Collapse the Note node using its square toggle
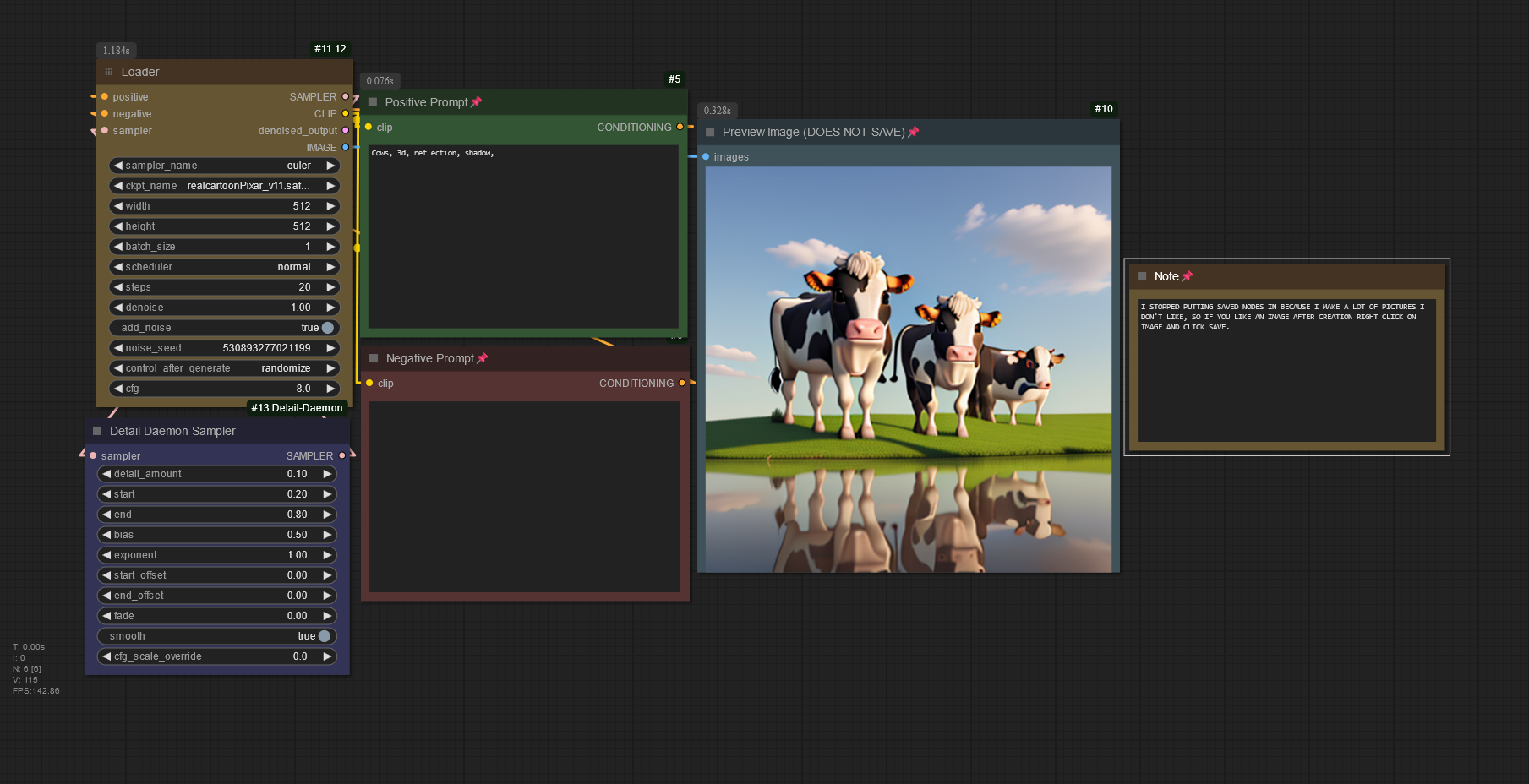The height and width of the screenshot is (784, 1529). (1142, 276)
